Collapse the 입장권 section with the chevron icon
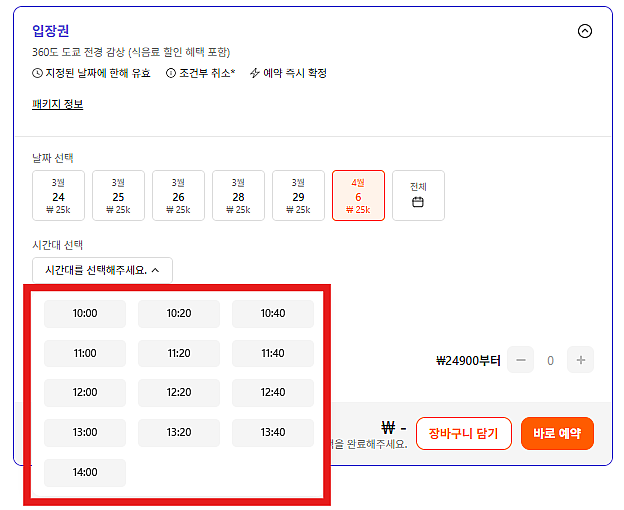The image size is (624, 510). click(585, 31)
